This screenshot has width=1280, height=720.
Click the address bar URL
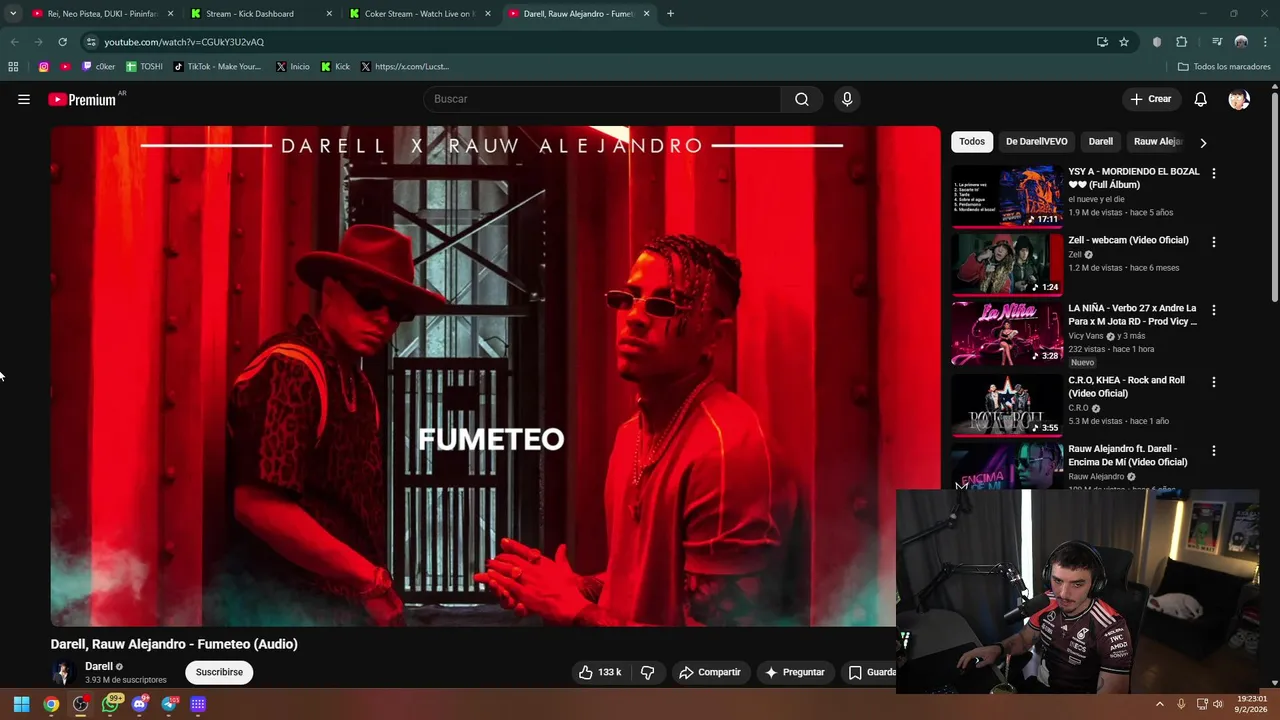click(184, 42)
